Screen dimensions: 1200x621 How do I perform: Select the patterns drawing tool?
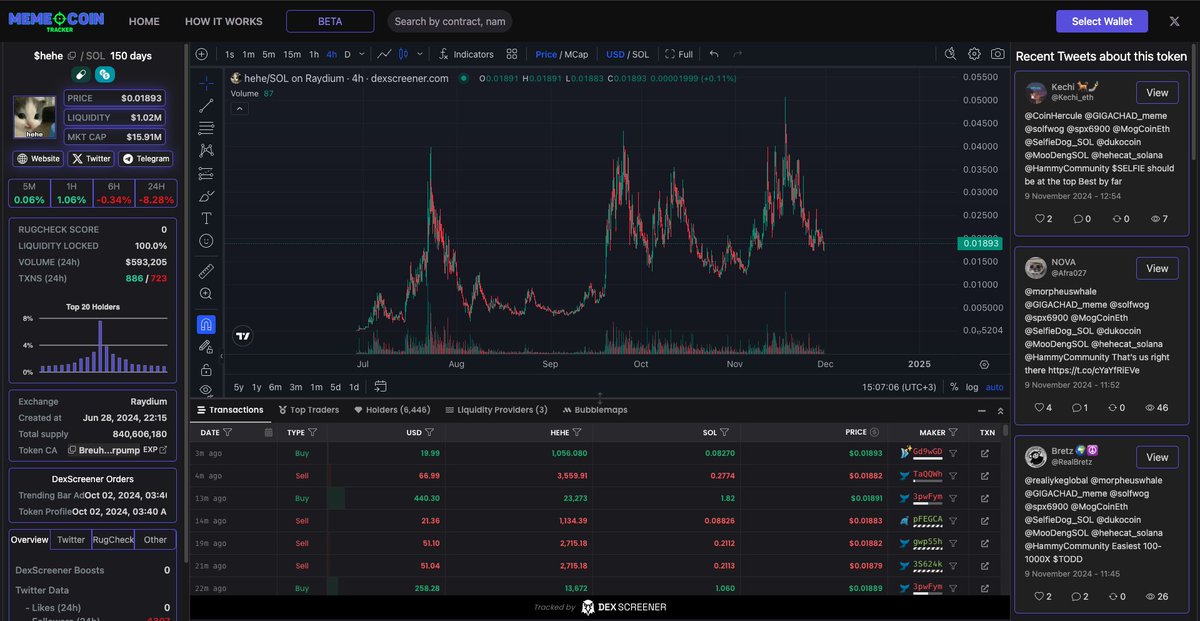(x=206, y=151)
